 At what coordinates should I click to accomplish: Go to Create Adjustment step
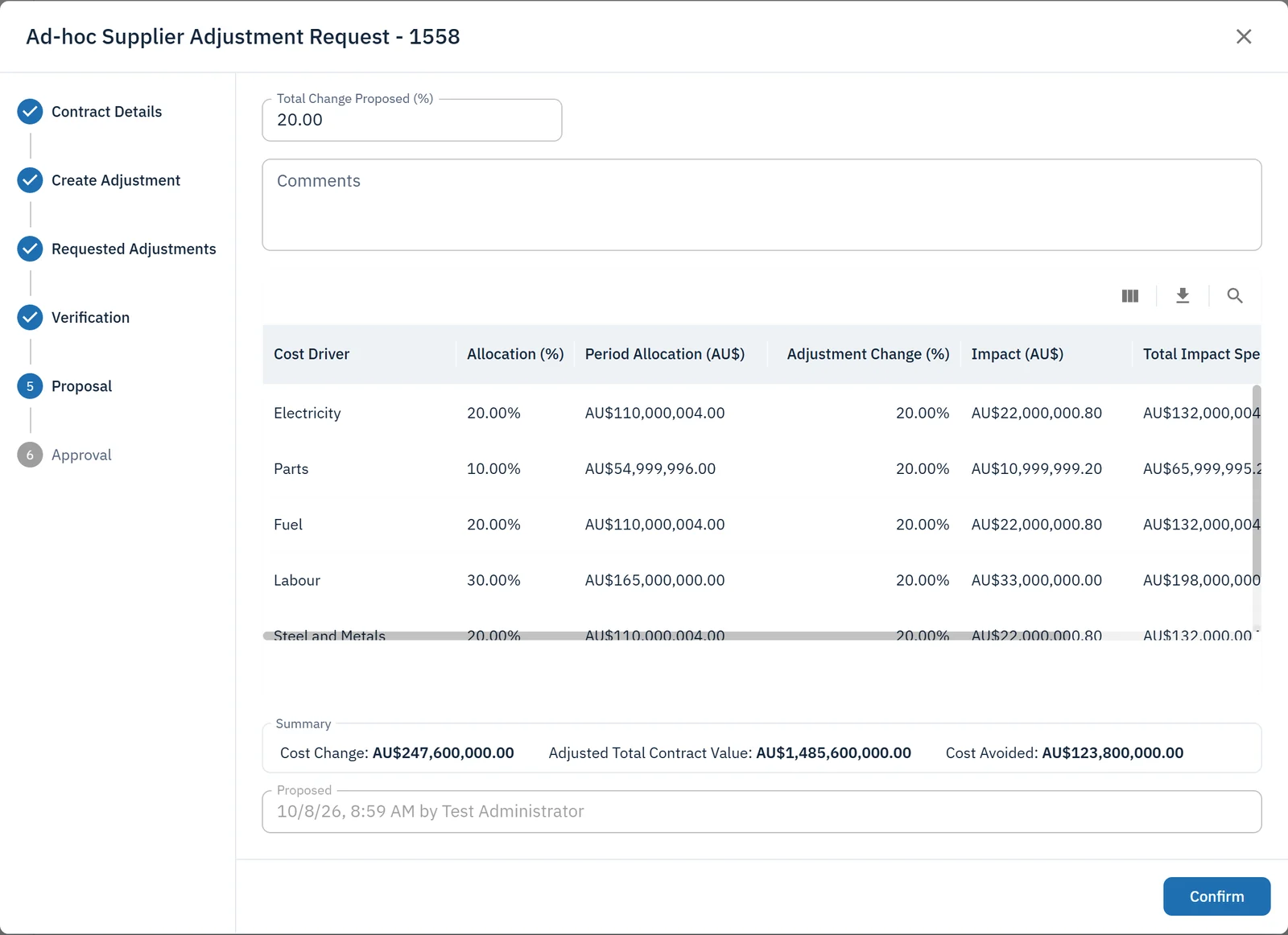point(116,180)
